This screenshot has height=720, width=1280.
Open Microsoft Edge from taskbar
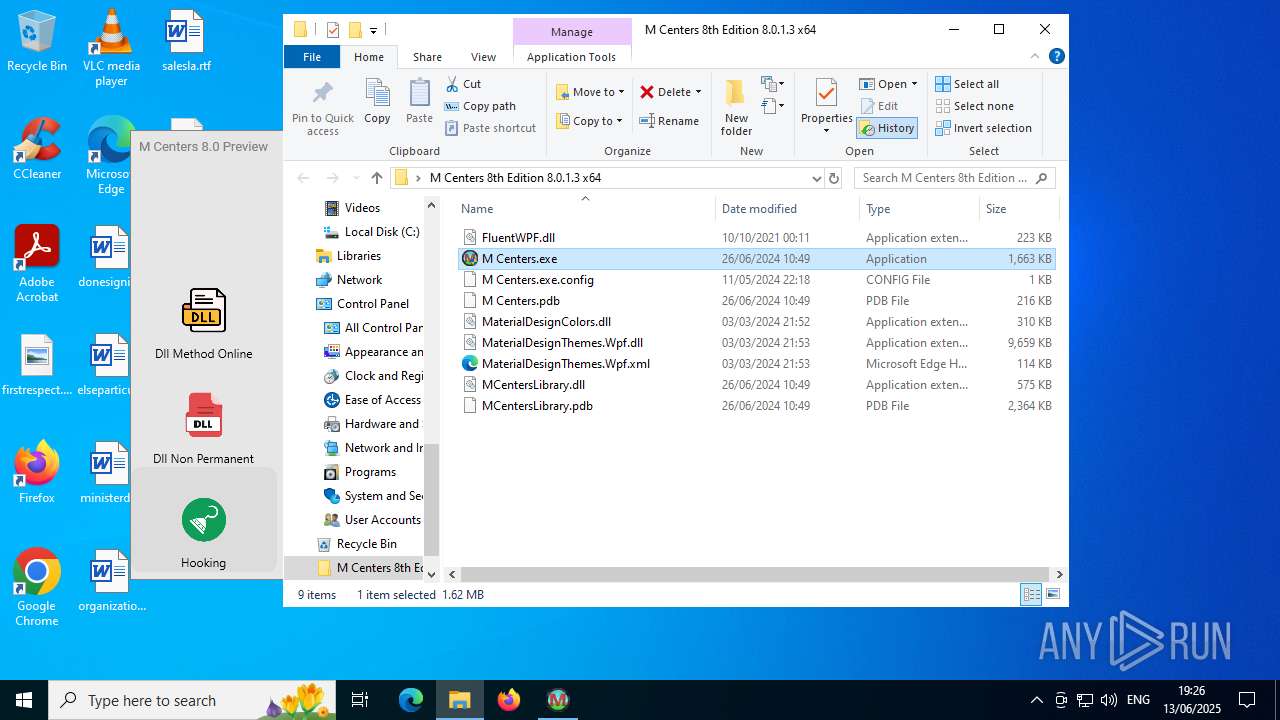[x=411, y=700]
